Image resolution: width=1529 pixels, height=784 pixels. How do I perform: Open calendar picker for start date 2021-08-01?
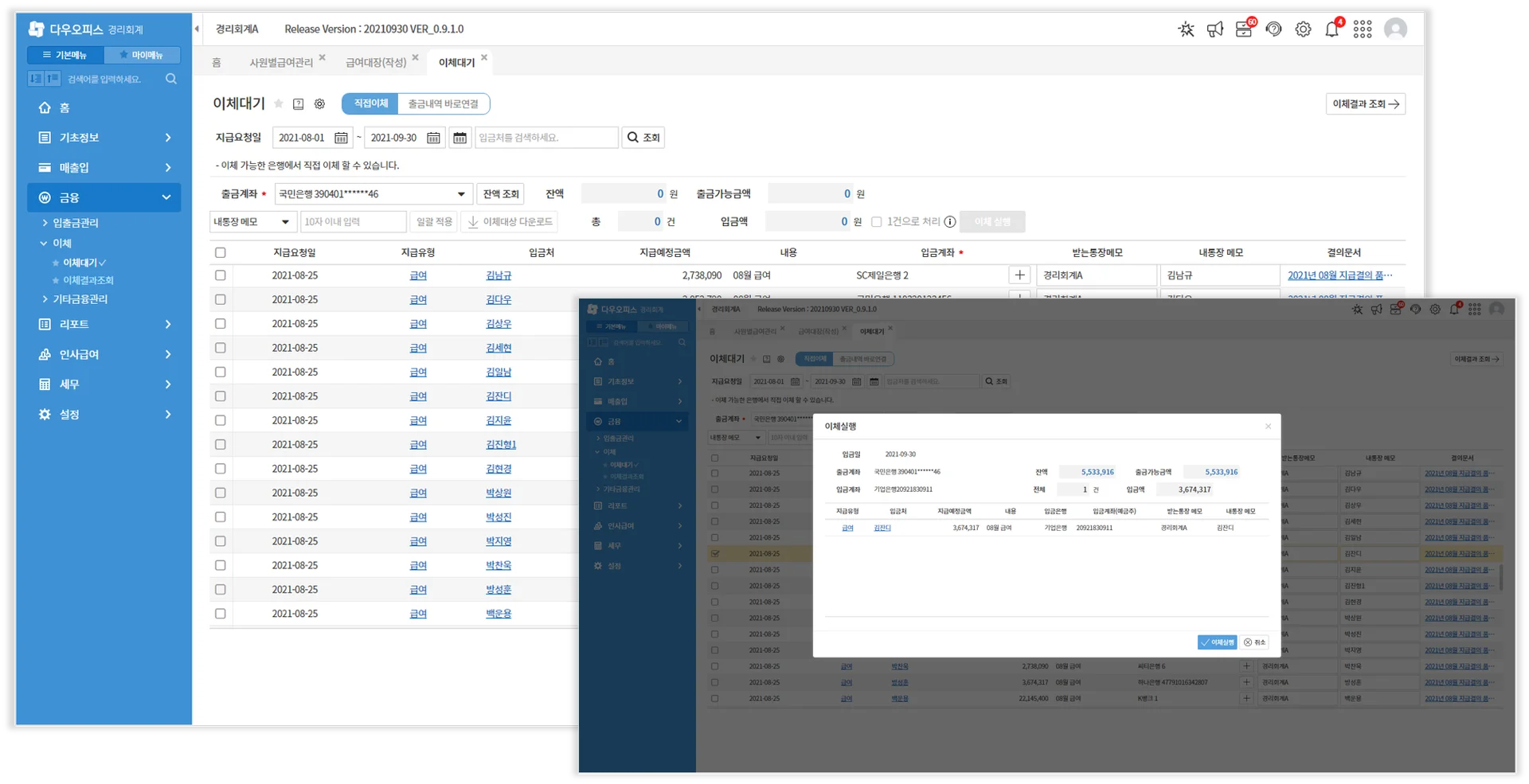[341, 138]
